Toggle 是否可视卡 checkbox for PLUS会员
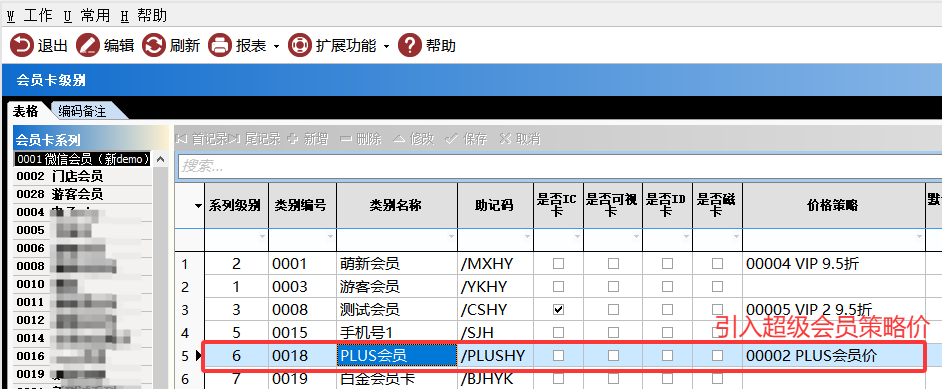The image size is (942, 389). pos(613,355)
